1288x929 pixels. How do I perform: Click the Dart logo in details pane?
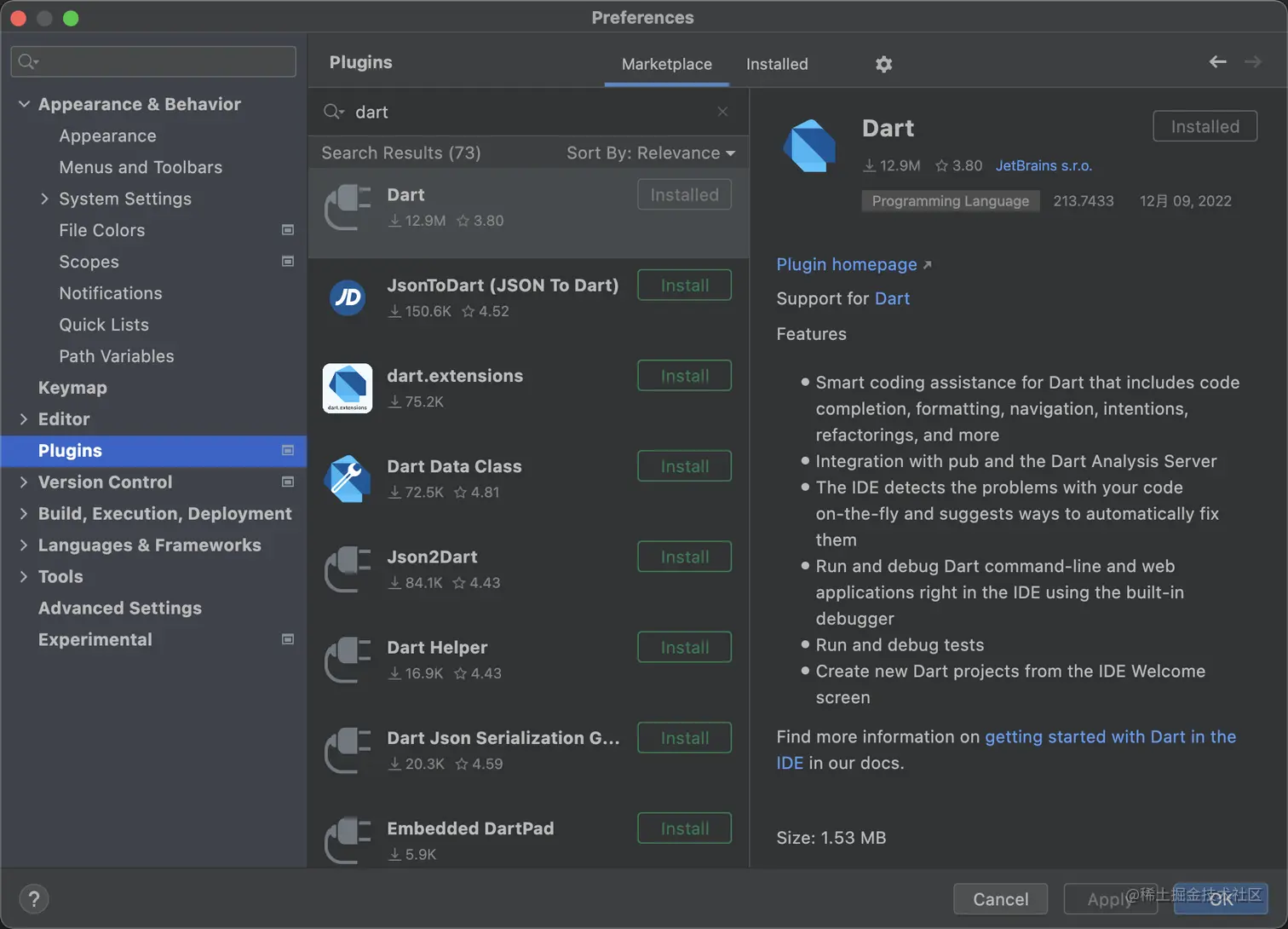809,146
